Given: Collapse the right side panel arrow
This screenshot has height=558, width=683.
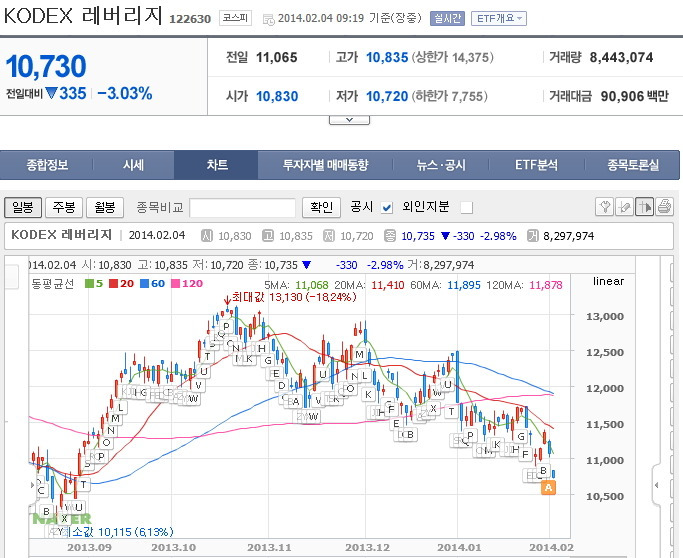Looking at the screenshot, I should tap(657, 485).
